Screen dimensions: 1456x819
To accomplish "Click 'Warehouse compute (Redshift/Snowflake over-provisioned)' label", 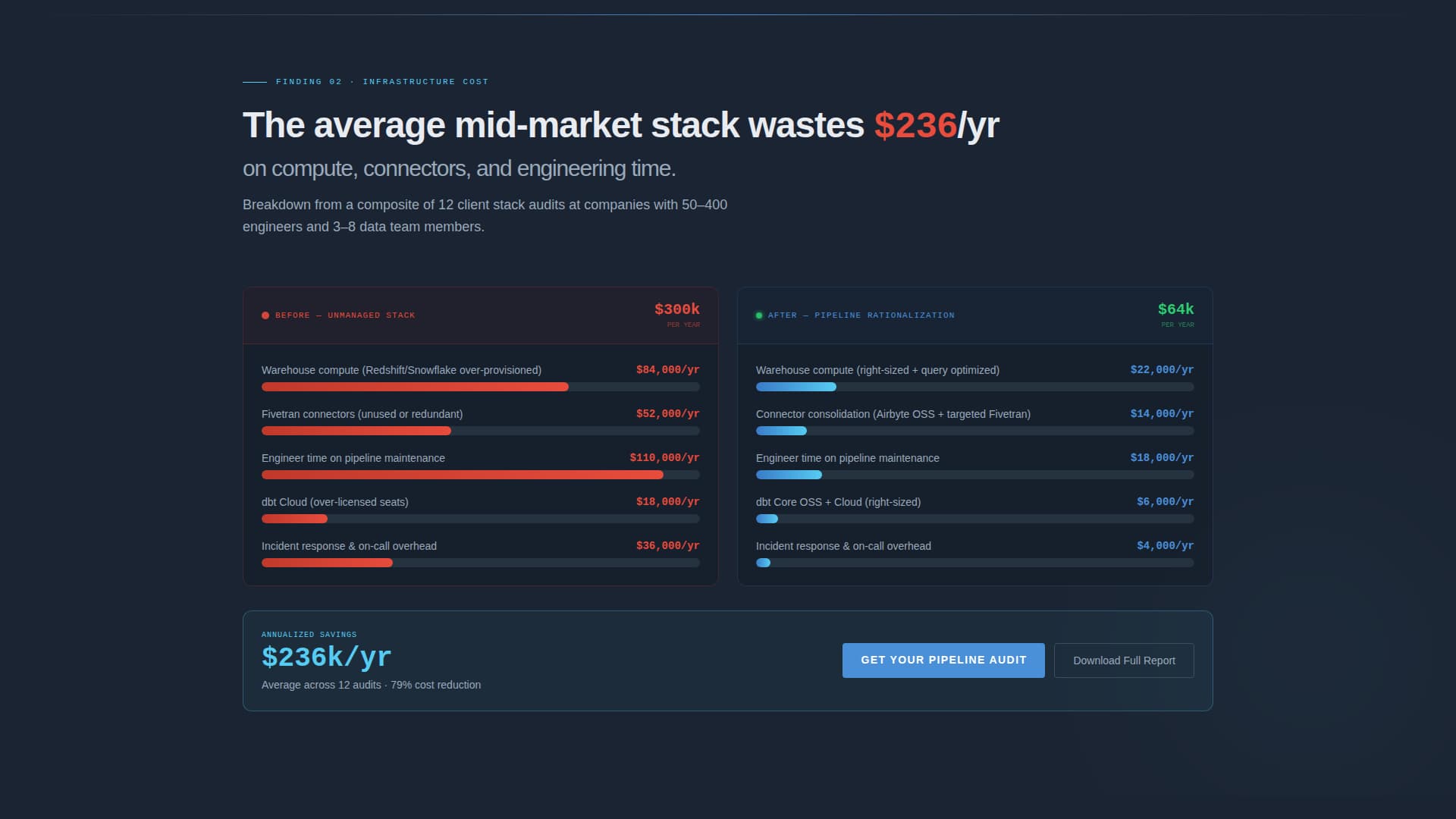I will tap(401, 370).
